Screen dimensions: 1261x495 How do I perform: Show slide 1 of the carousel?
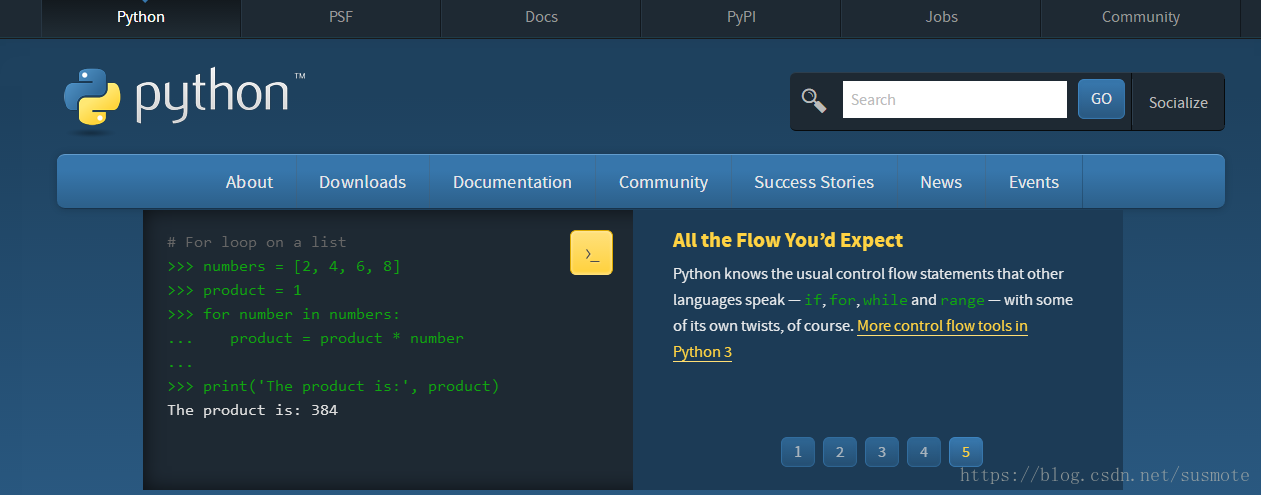click(798, 452)
